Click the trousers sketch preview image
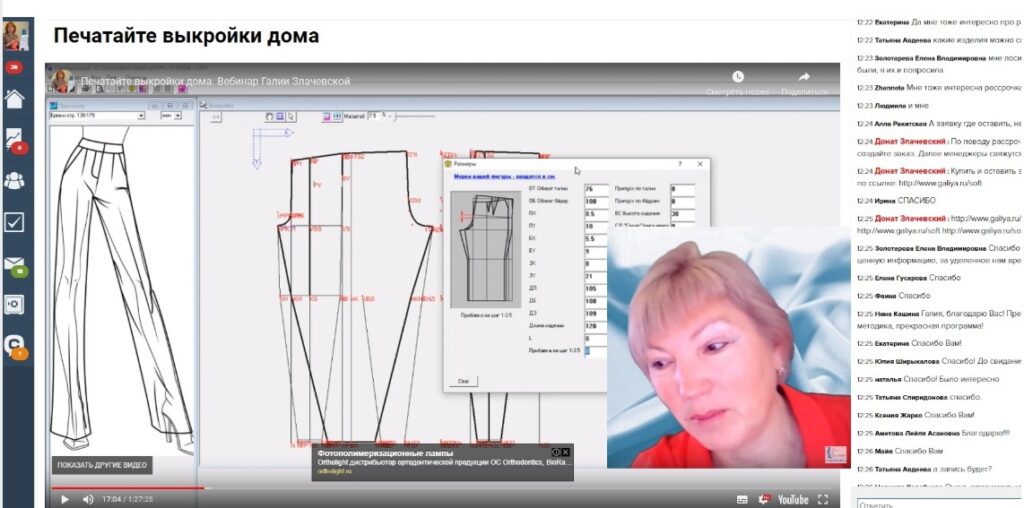 [x=122, y=290]
